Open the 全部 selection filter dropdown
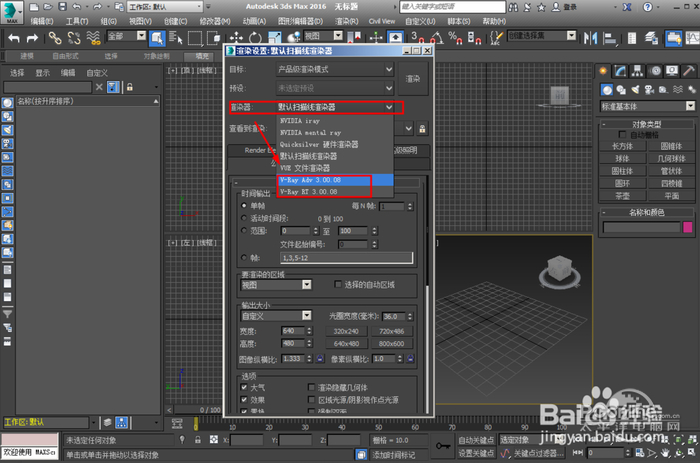The height and width of the screenshot is (463, 700). 127,36
